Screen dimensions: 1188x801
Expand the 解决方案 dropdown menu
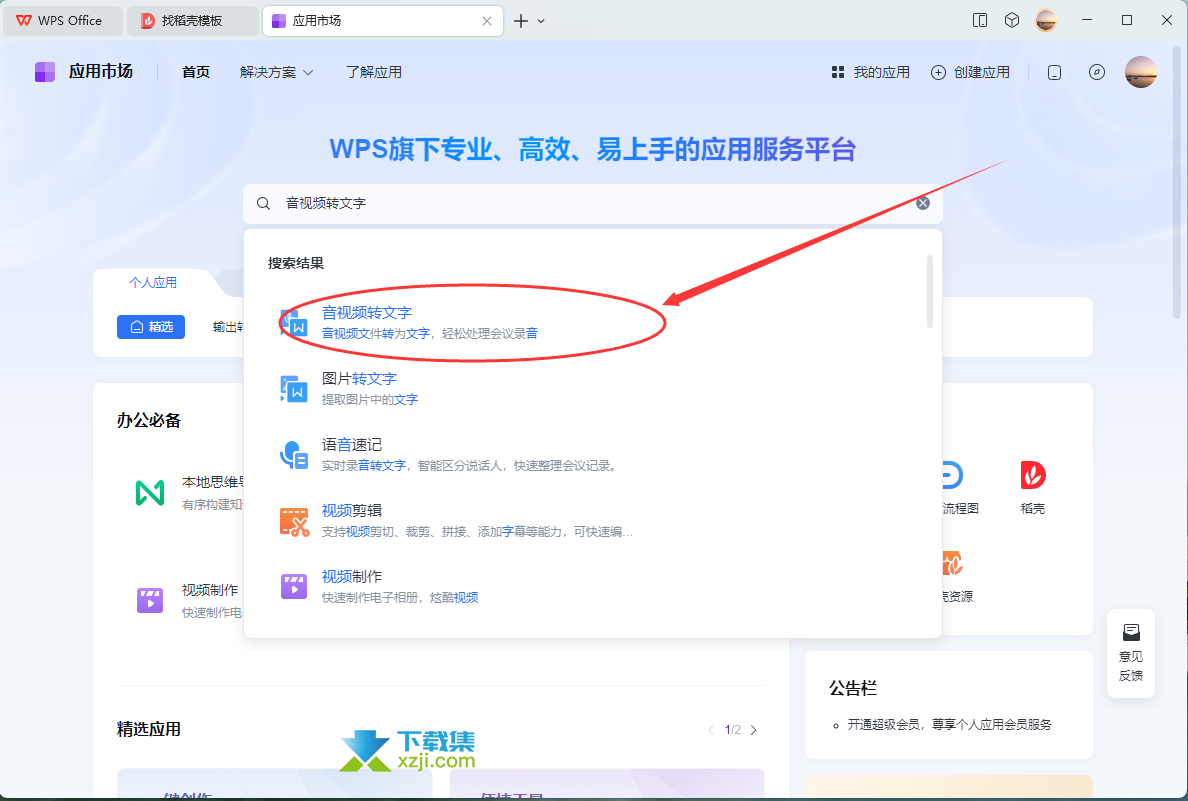pos(277,72)
